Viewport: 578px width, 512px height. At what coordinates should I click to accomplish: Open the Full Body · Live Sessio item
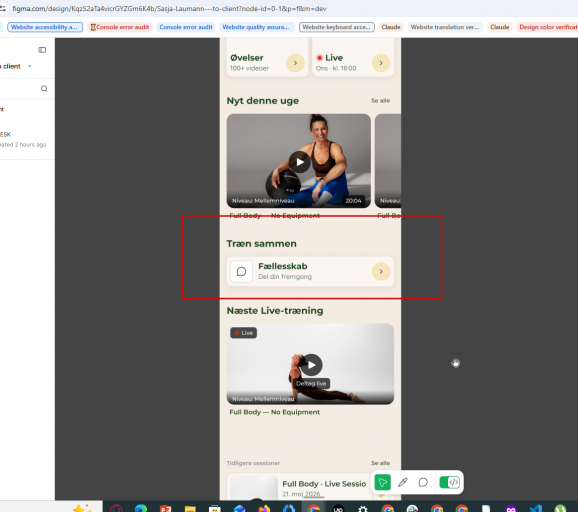click(x=324, y=484)
